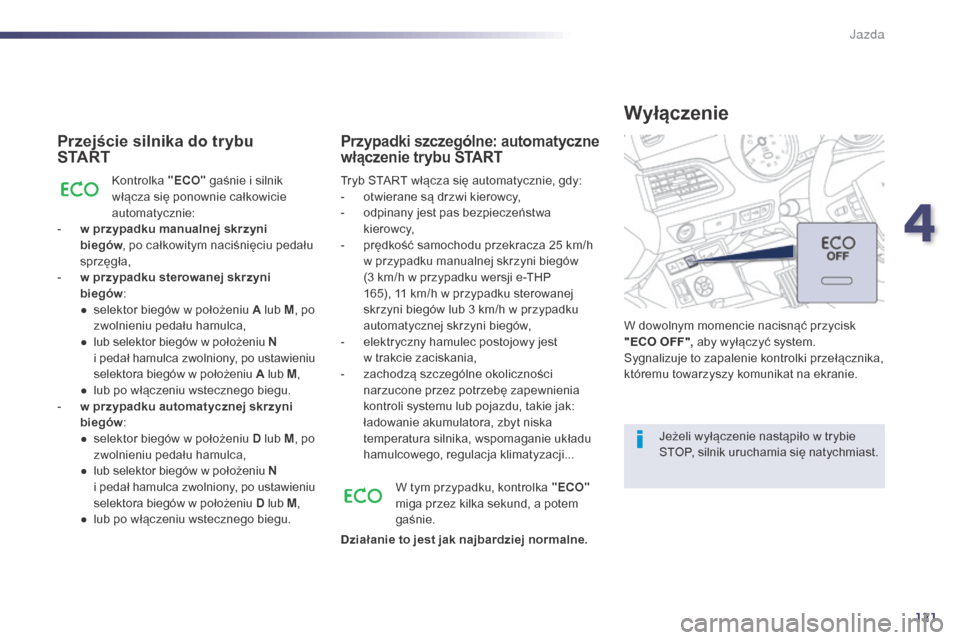Screen dimensions: 960x640
Task: Click heading 'Przypadki szczególne: automatyczne włączenie trybu START'
Action: (x=470, y=149)
